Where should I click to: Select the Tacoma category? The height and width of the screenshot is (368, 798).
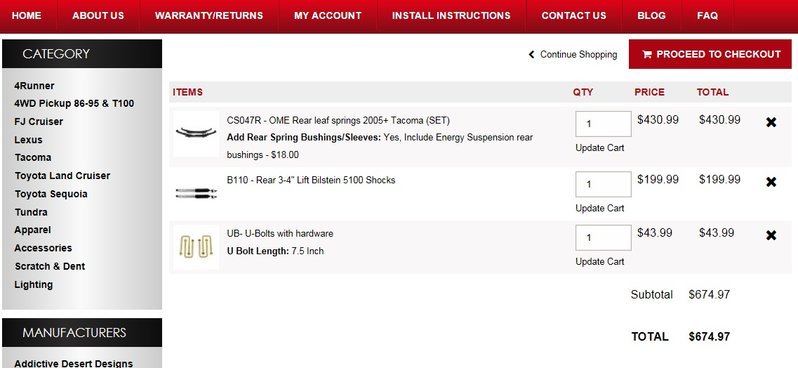pyautogui.click(x=33, y=157)
